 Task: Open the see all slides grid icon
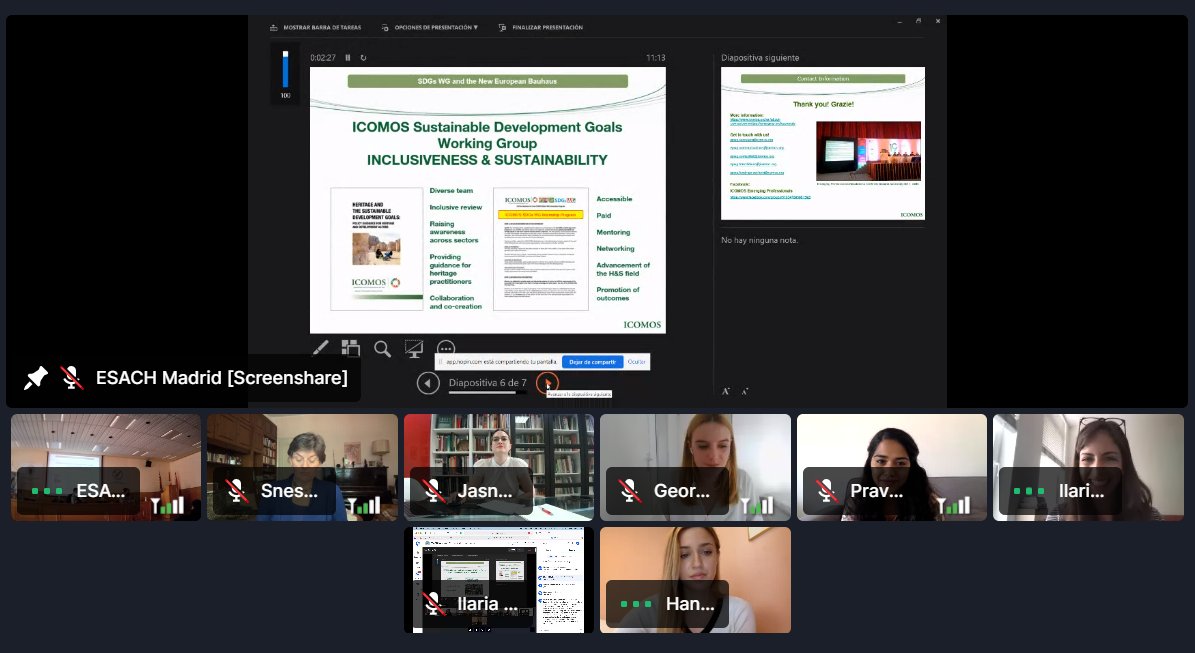[x=351, y=348]
